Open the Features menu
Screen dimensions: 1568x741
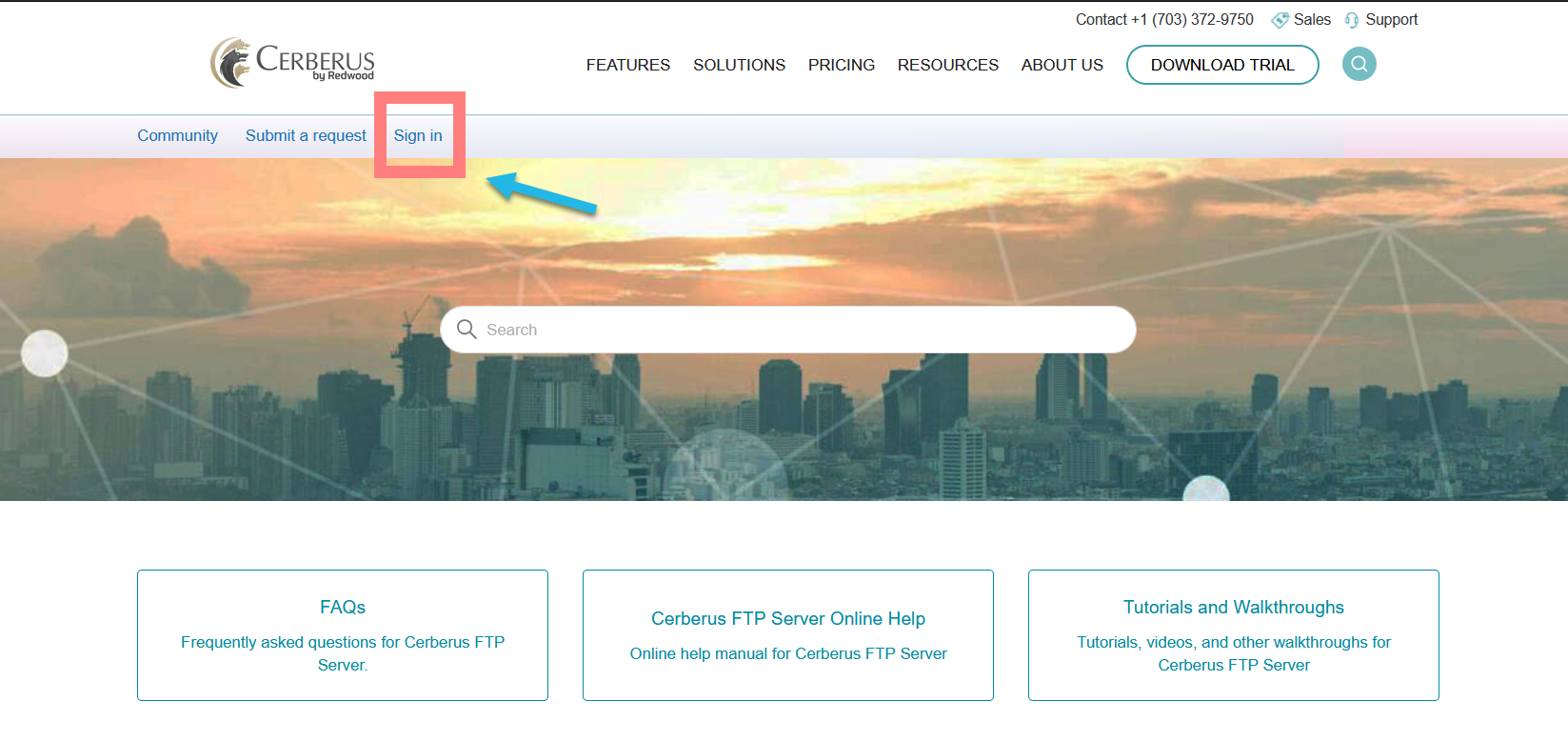628,65
